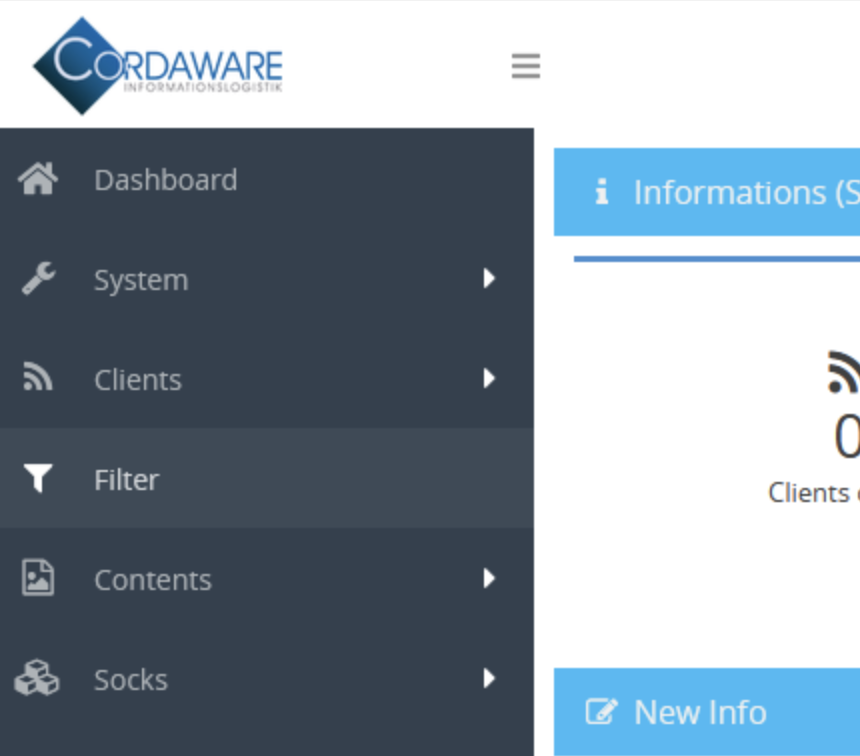Click the large feed icon above client count
860x756 pixels.
[x=844, y=372]
